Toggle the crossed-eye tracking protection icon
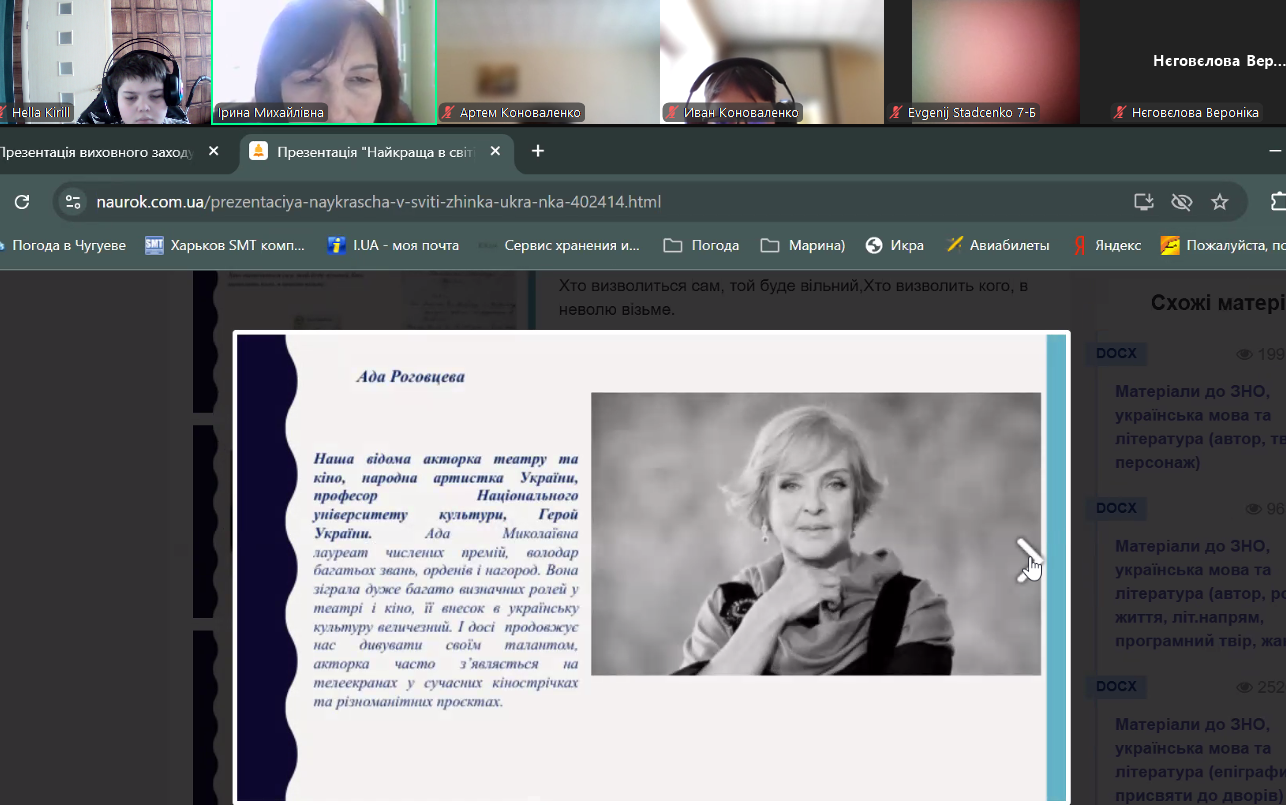The image size is (1286, 805). point(1181,202)
